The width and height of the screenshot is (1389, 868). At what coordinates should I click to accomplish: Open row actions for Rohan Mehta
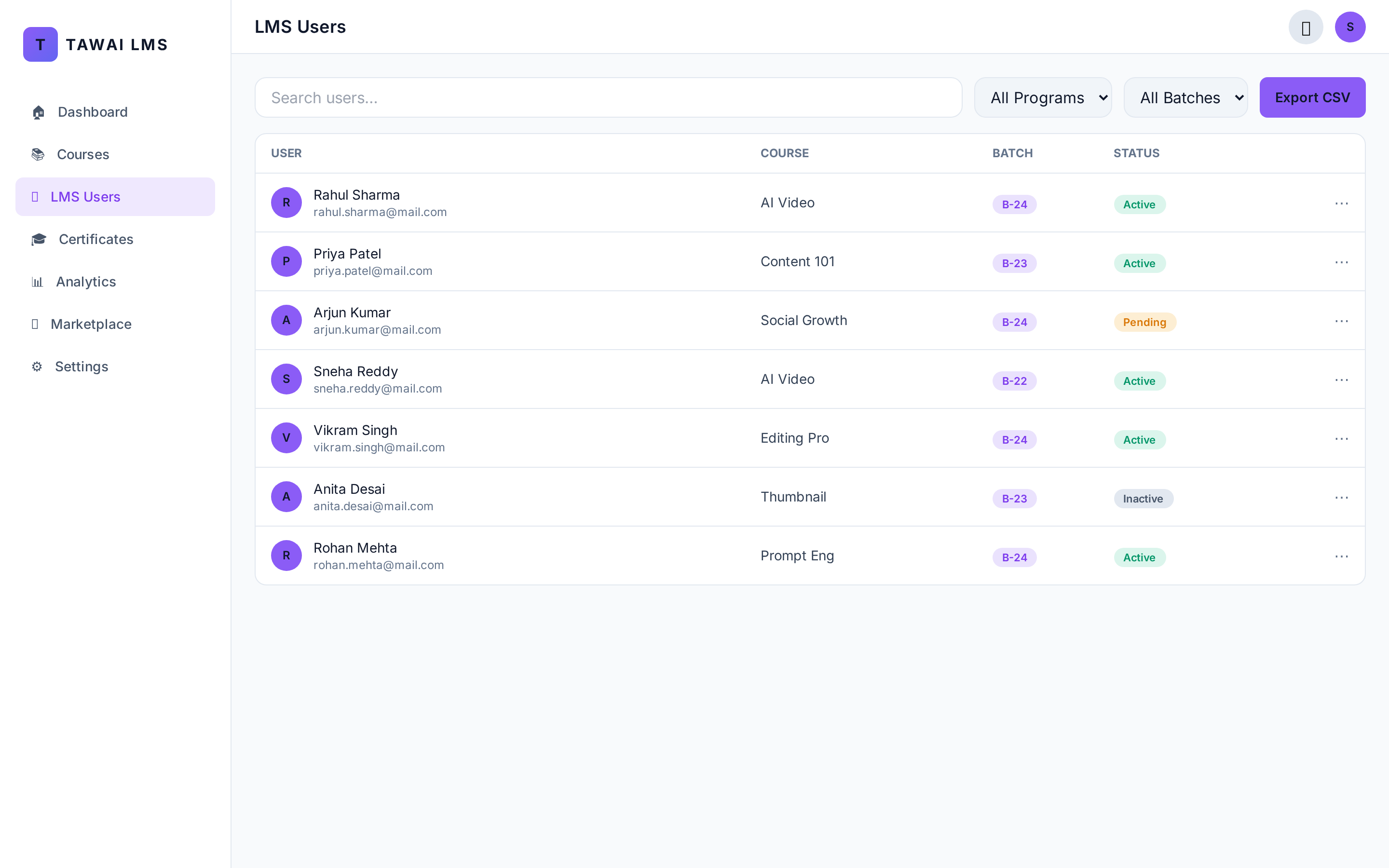1341,556
